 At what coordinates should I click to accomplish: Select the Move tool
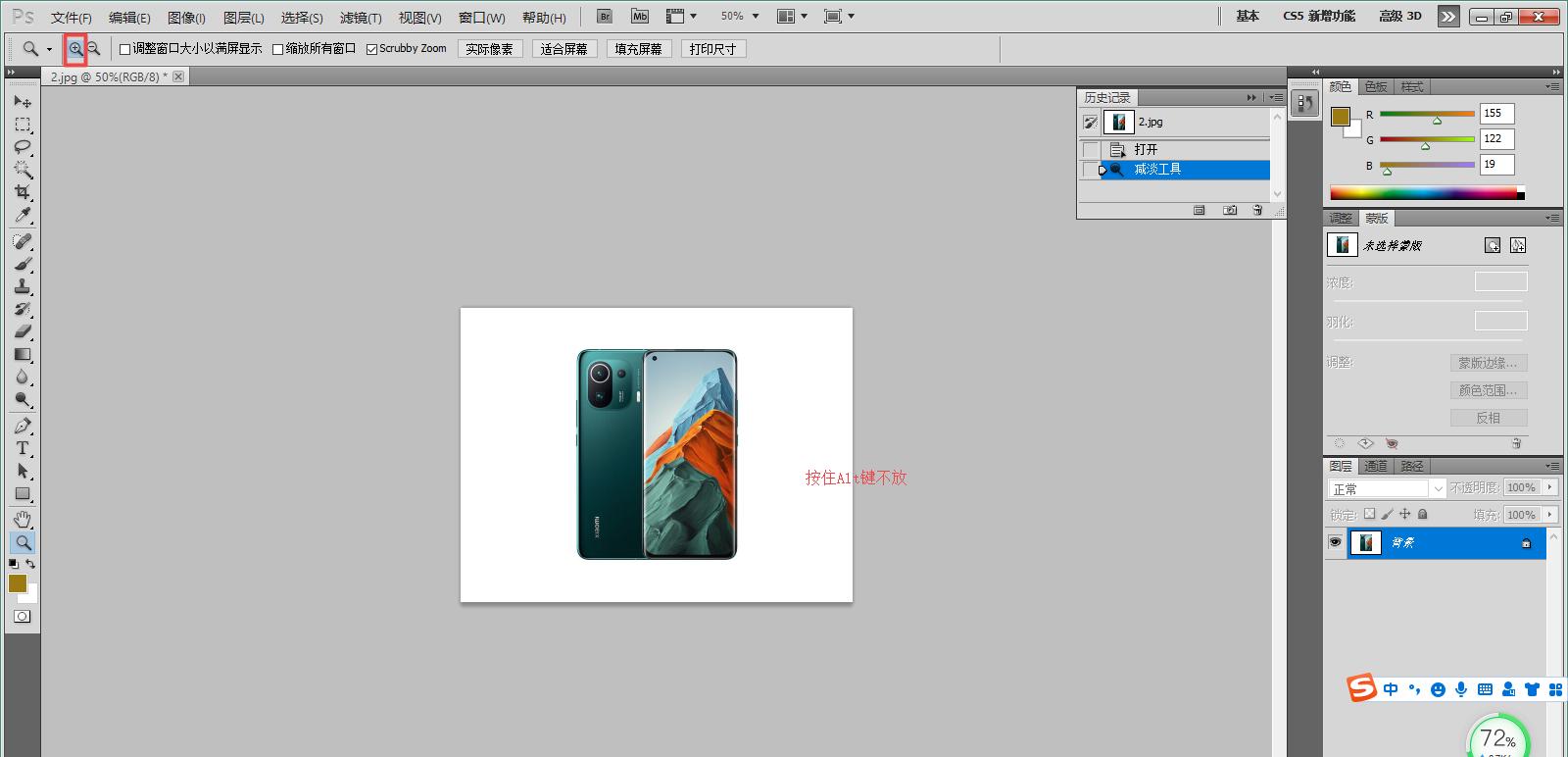tap(23, 101)
